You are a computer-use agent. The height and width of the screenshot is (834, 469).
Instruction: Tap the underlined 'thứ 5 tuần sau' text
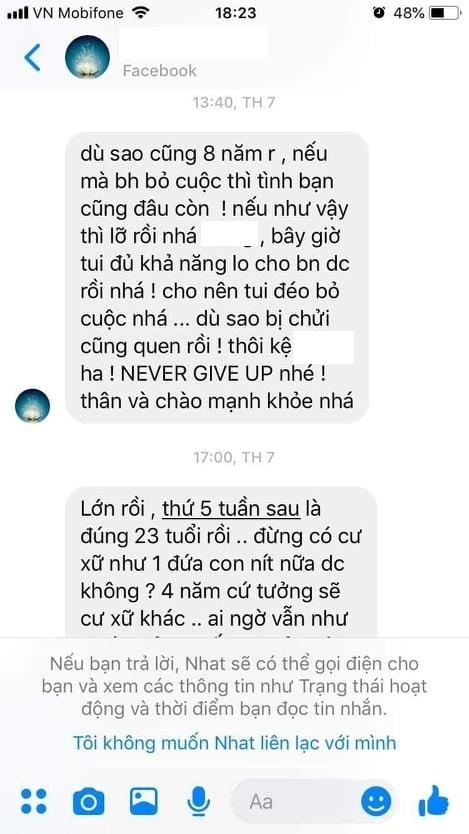tap(232, 510)
